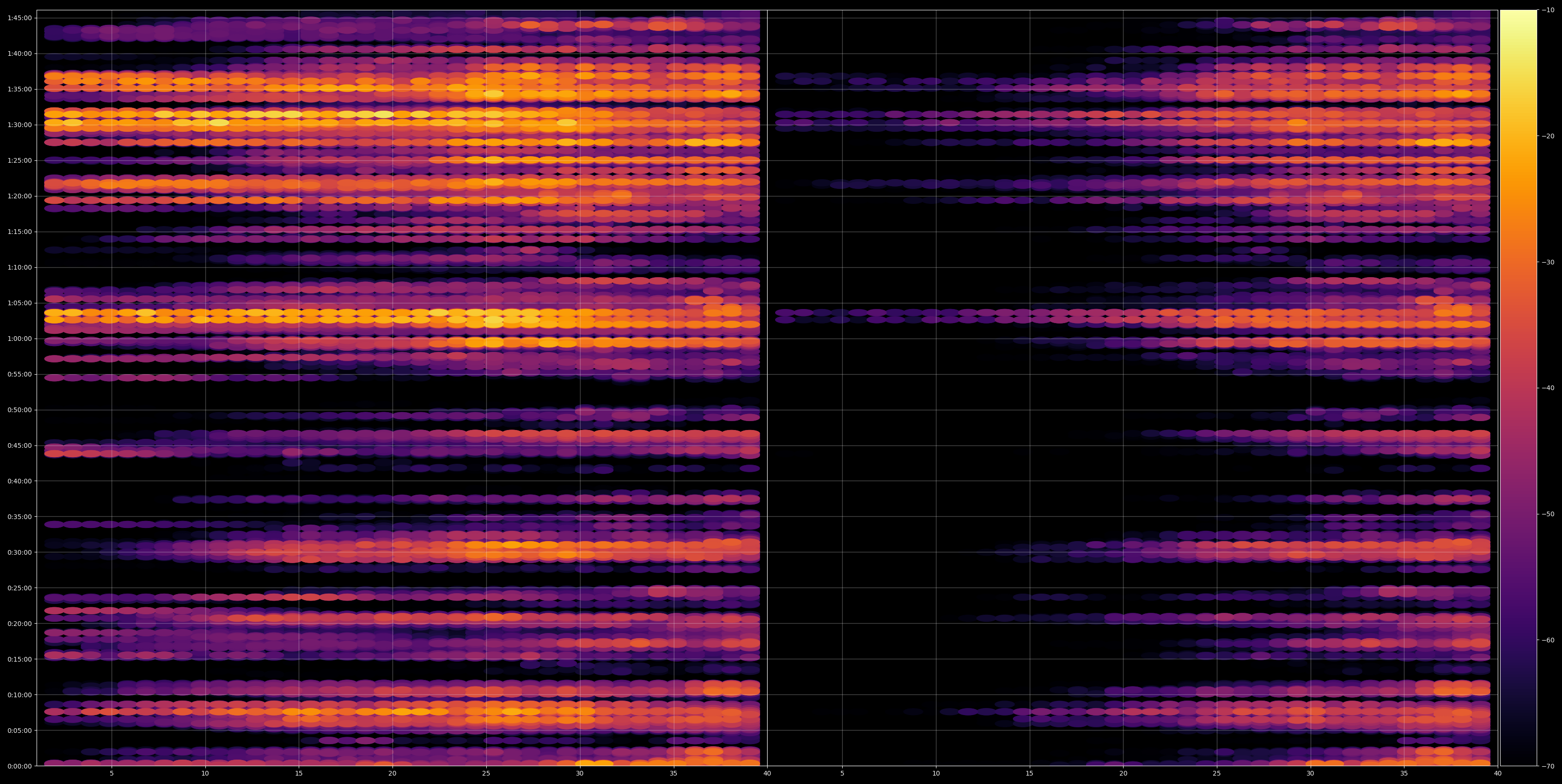
Task: Select the −40 colorbar value
Action: click(1548, 388)
